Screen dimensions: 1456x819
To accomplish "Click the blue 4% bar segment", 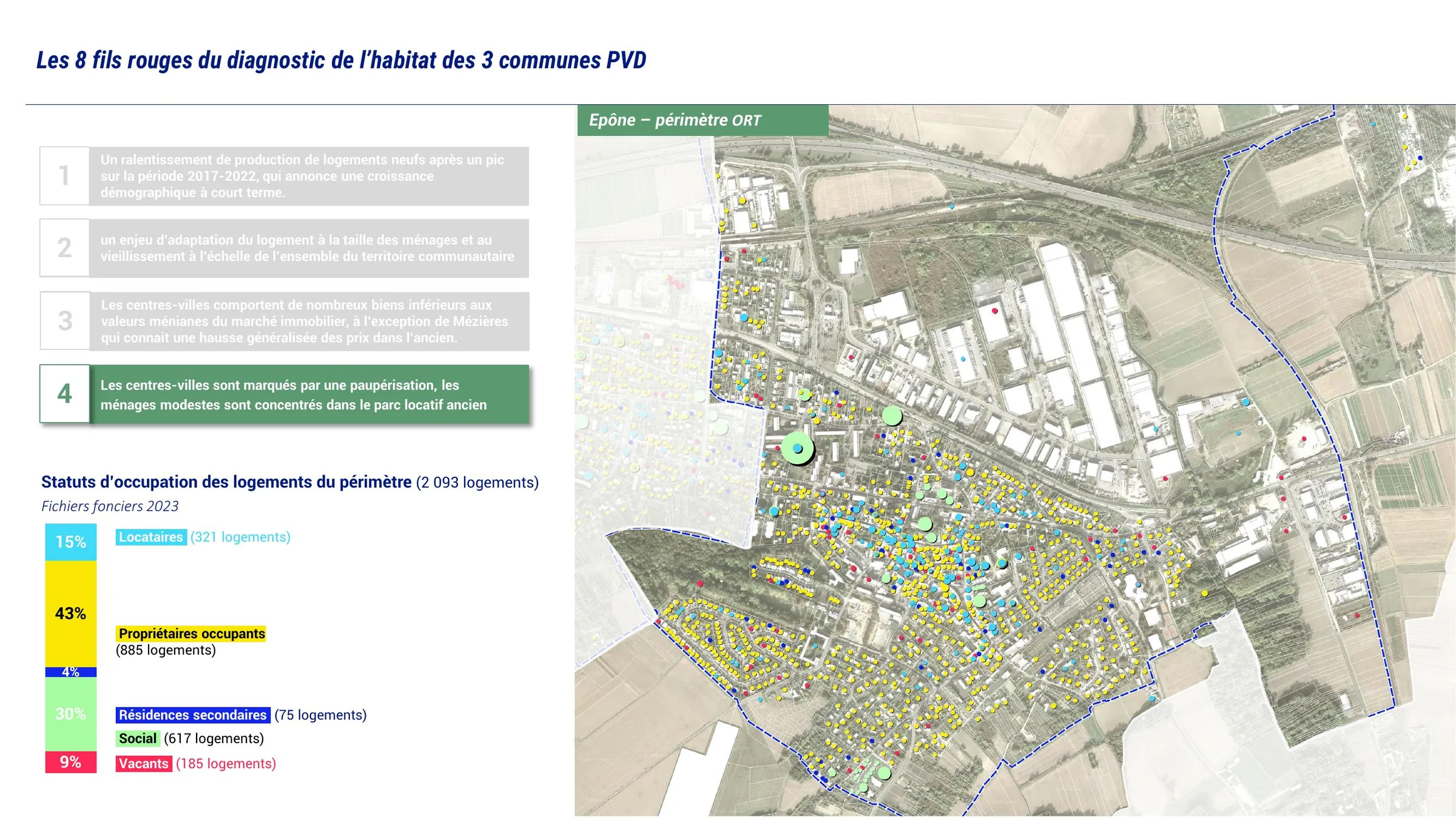I will click(71, 672).
